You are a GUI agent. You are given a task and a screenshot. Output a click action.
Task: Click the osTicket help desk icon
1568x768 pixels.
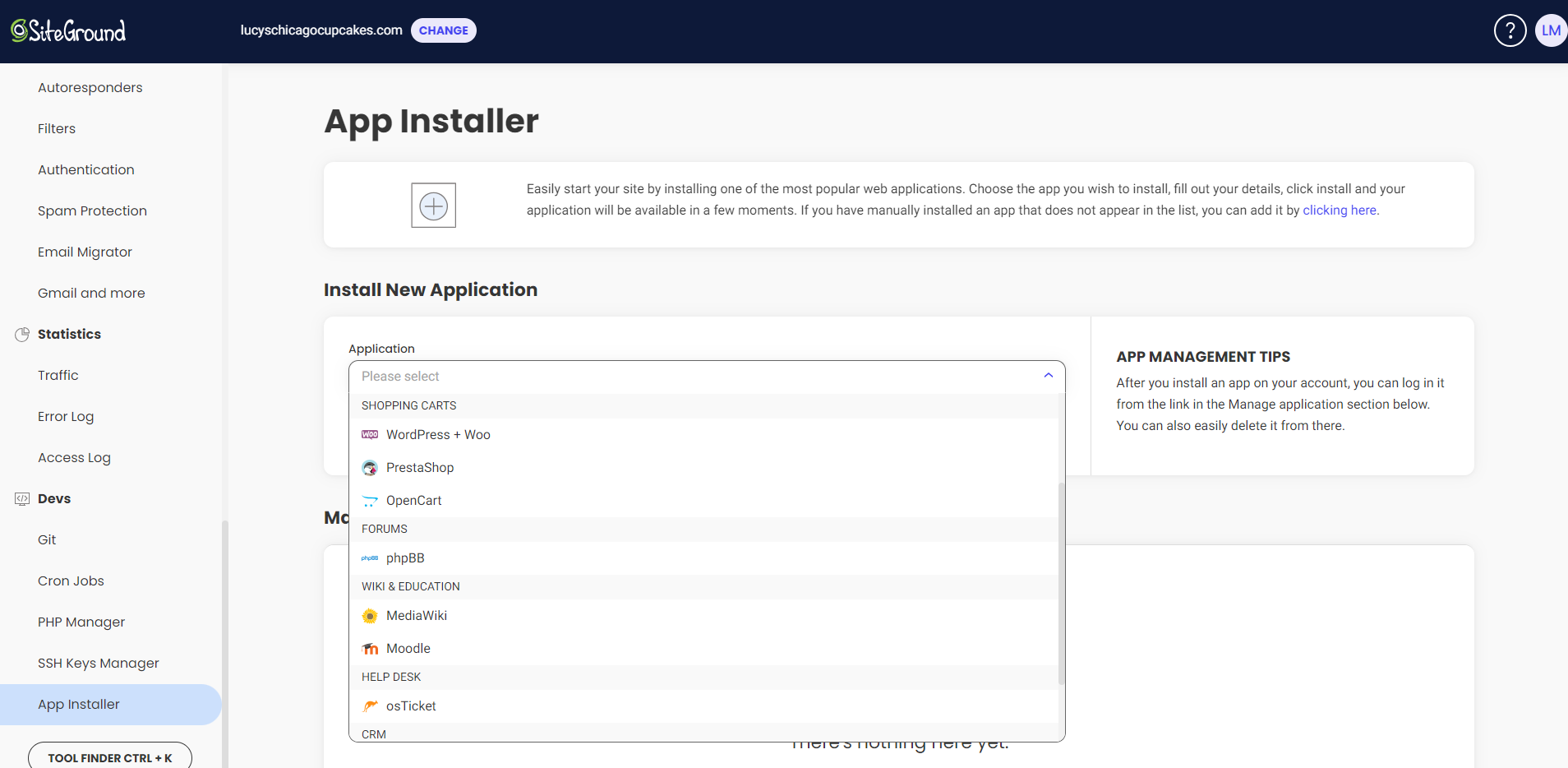(x=370, y=706)
